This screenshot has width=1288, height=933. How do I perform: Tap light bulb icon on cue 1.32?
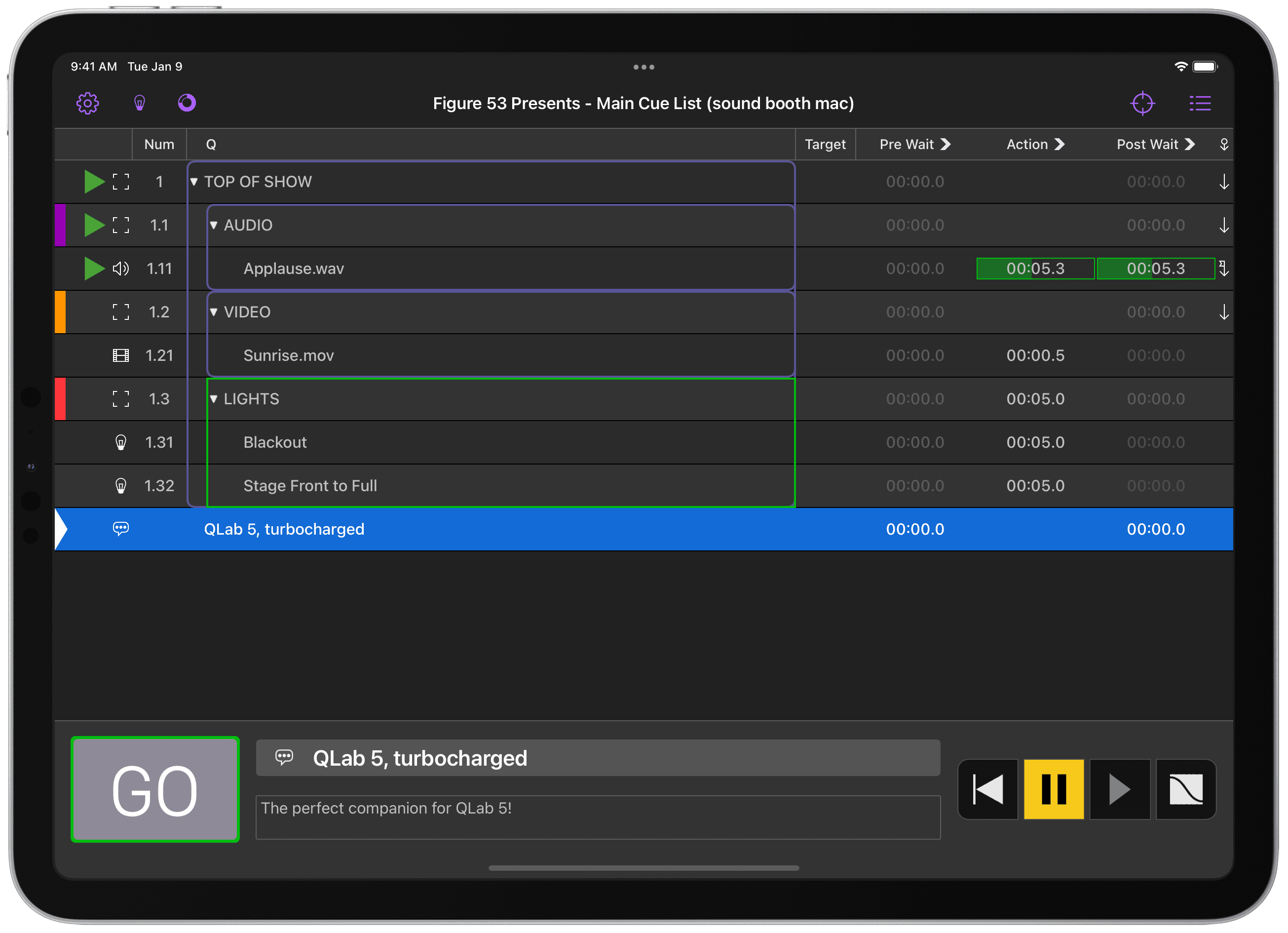click(120, 486)
